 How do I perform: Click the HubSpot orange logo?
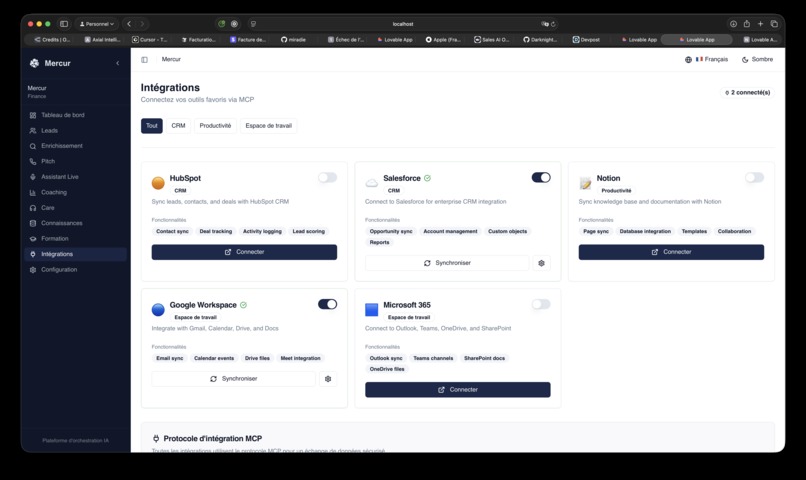click(158, 182)
